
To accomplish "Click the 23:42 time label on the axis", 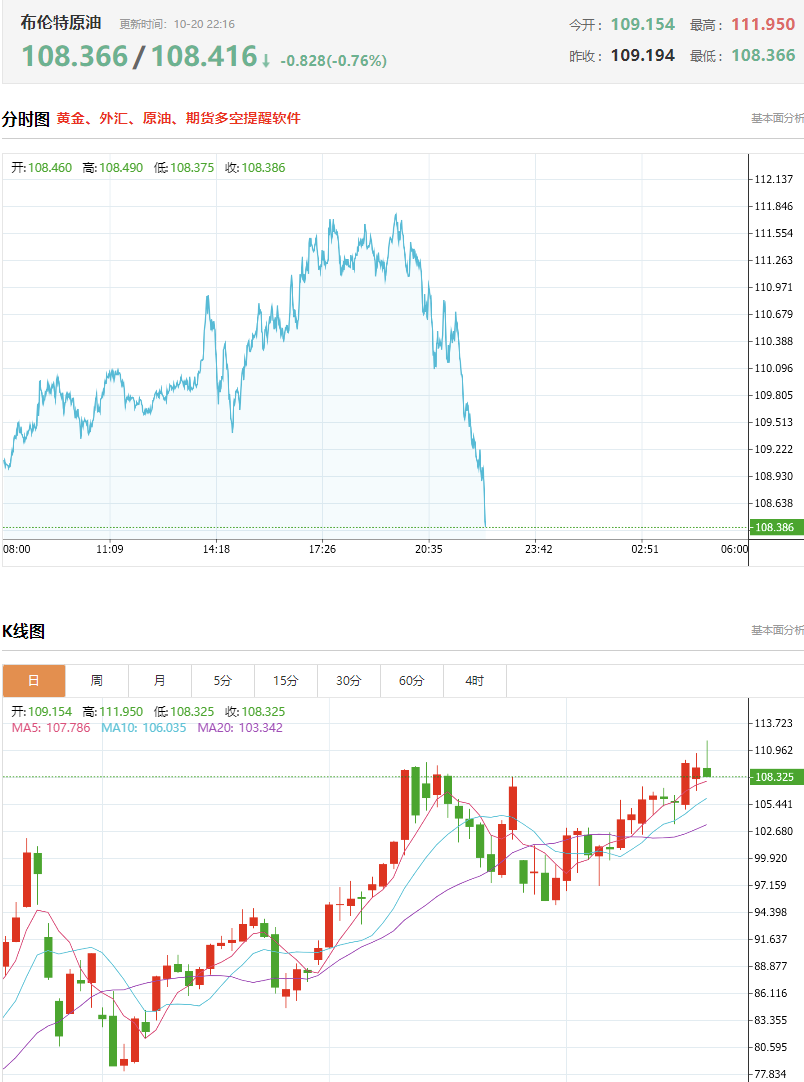I will (538, 549).
